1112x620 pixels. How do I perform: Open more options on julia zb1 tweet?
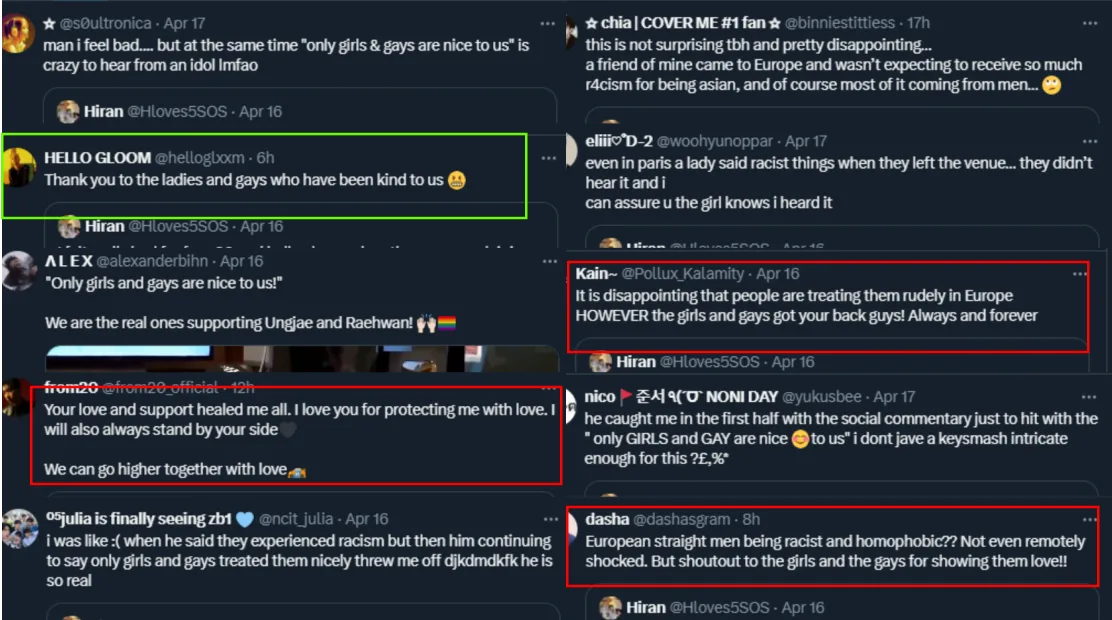[x=550, y=519]
